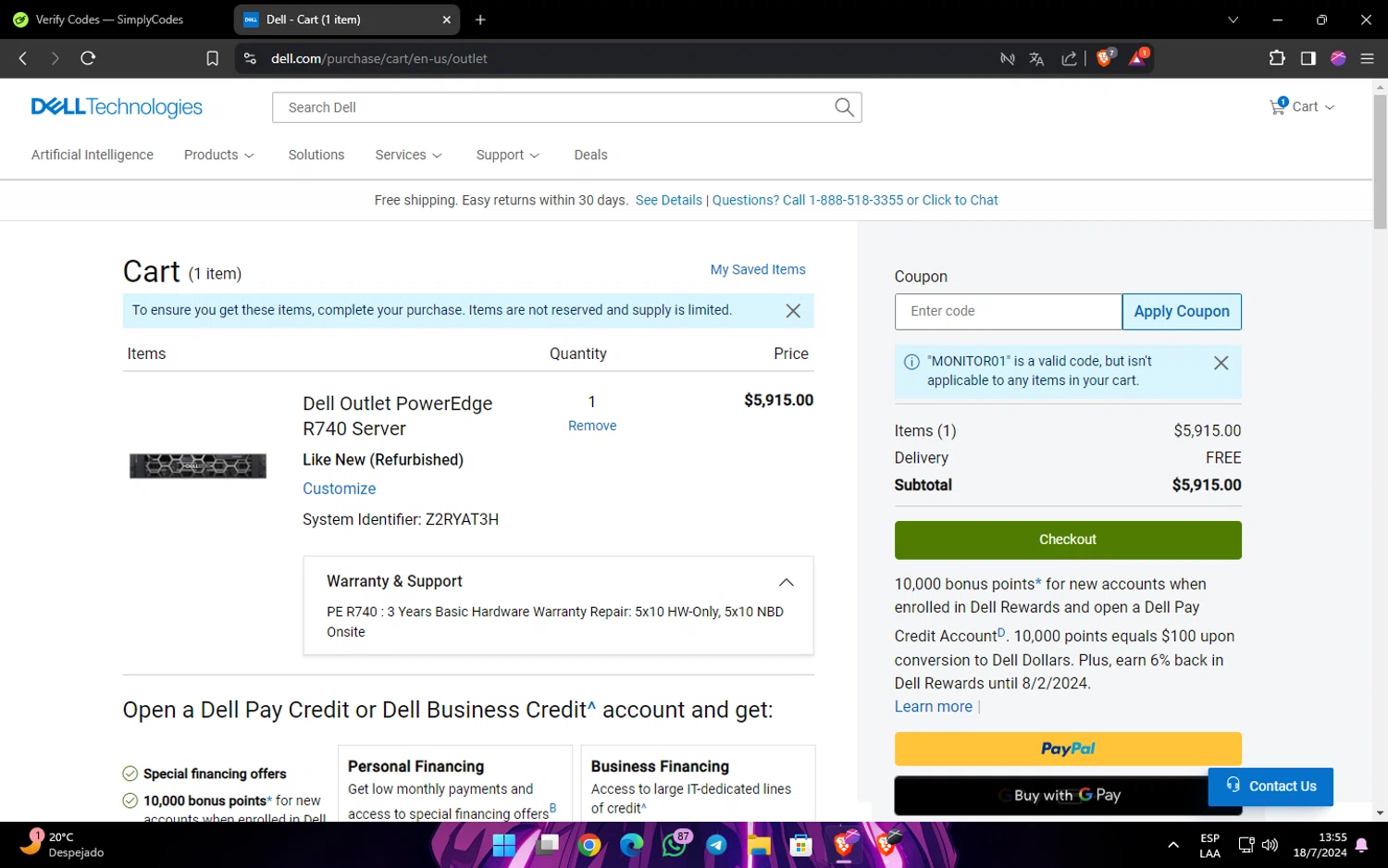Click the ESP LAA language indicator
1388x868 pixels.
[1209, 845]
